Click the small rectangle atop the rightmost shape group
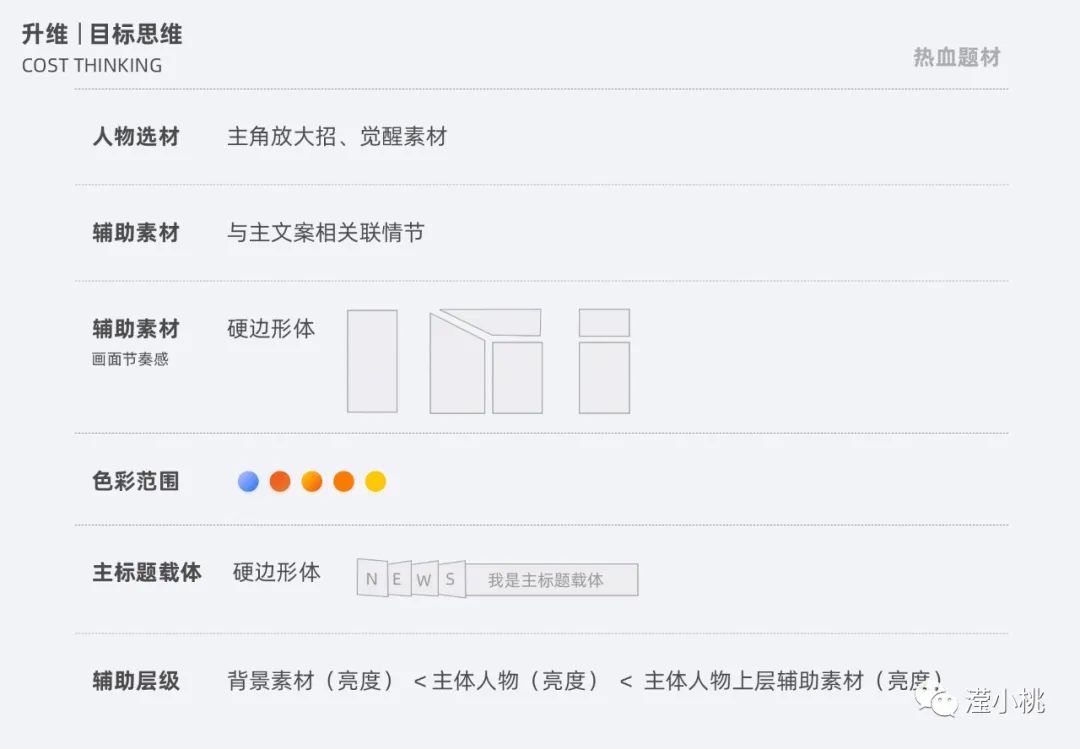Viewport: 1080px width, 749px height. [x=604, y=322]
